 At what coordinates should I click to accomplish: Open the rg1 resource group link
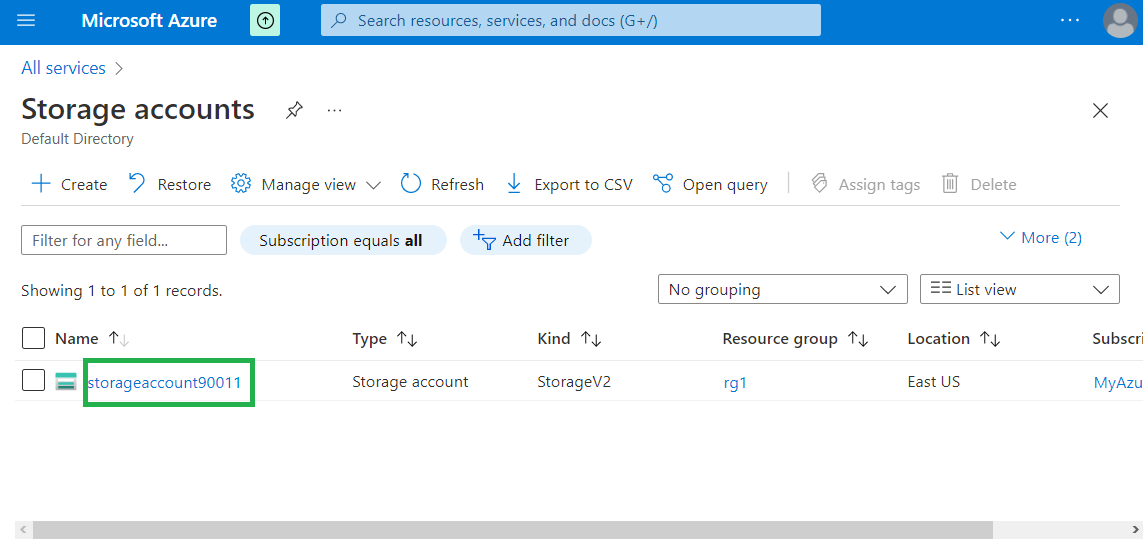[x=735, y=382]
